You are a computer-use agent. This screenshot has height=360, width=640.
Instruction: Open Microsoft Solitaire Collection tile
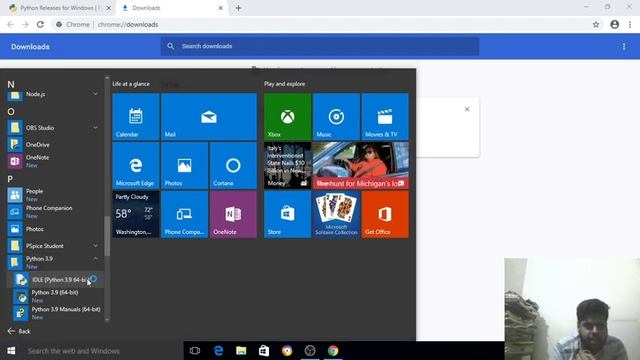coord(336,214)
